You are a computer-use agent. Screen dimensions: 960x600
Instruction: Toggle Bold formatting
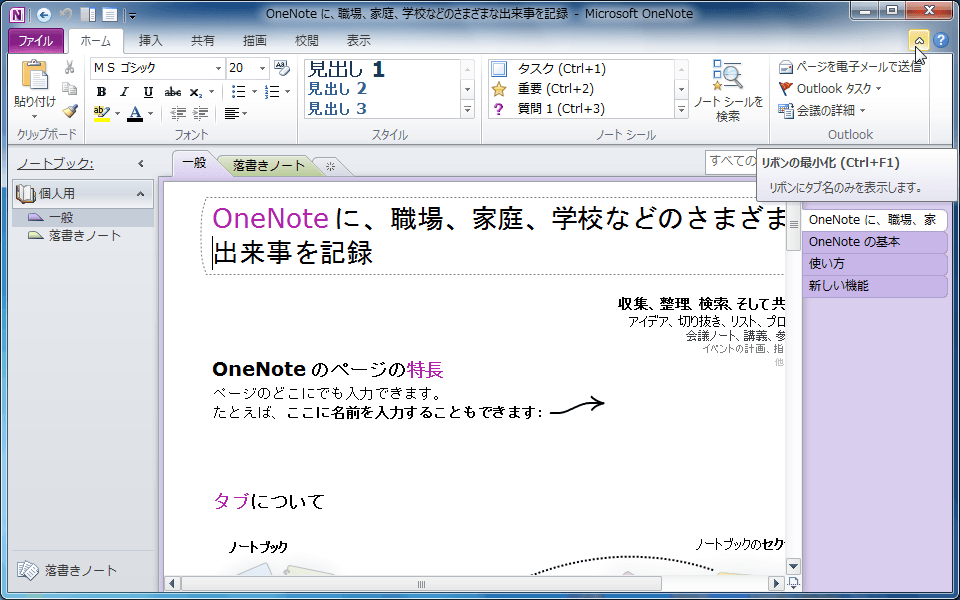pos(102,92)
